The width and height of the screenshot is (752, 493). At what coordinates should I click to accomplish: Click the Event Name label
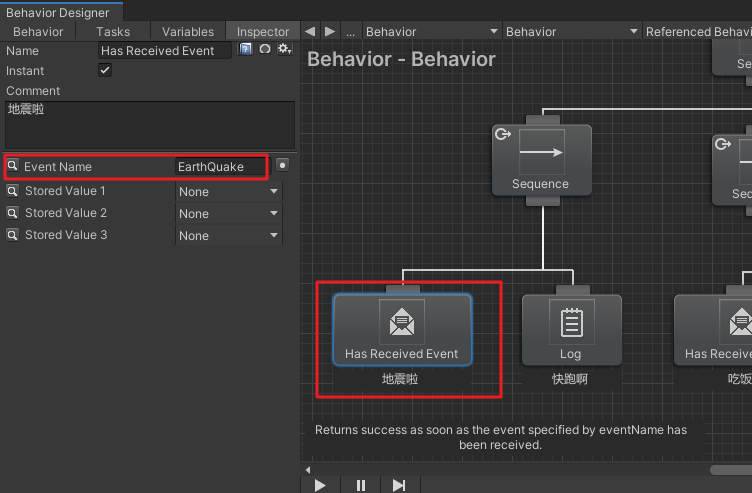58,166
